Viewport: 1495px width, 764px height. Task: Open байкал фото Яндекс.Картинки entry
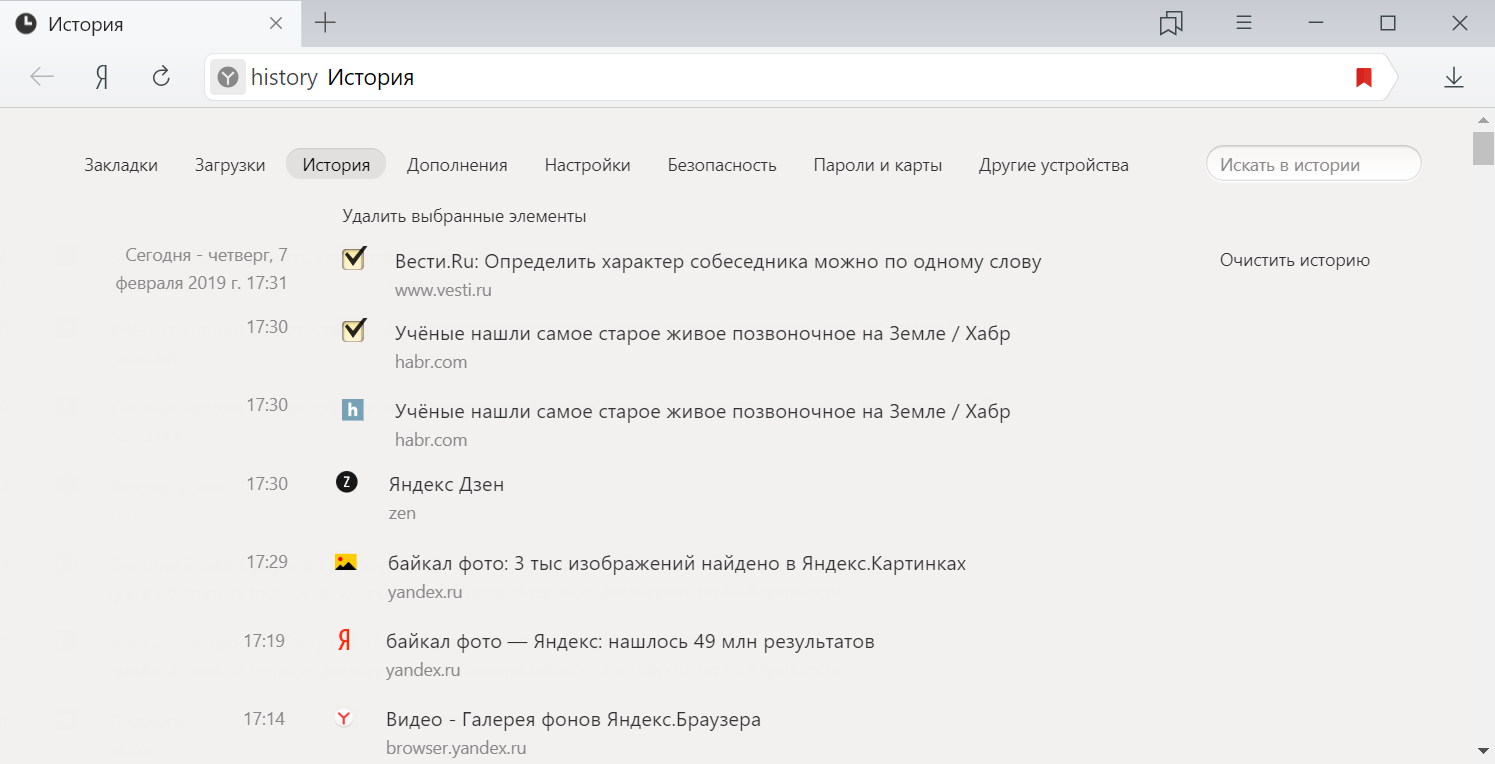pyautogui.click(x=677, y=564)
